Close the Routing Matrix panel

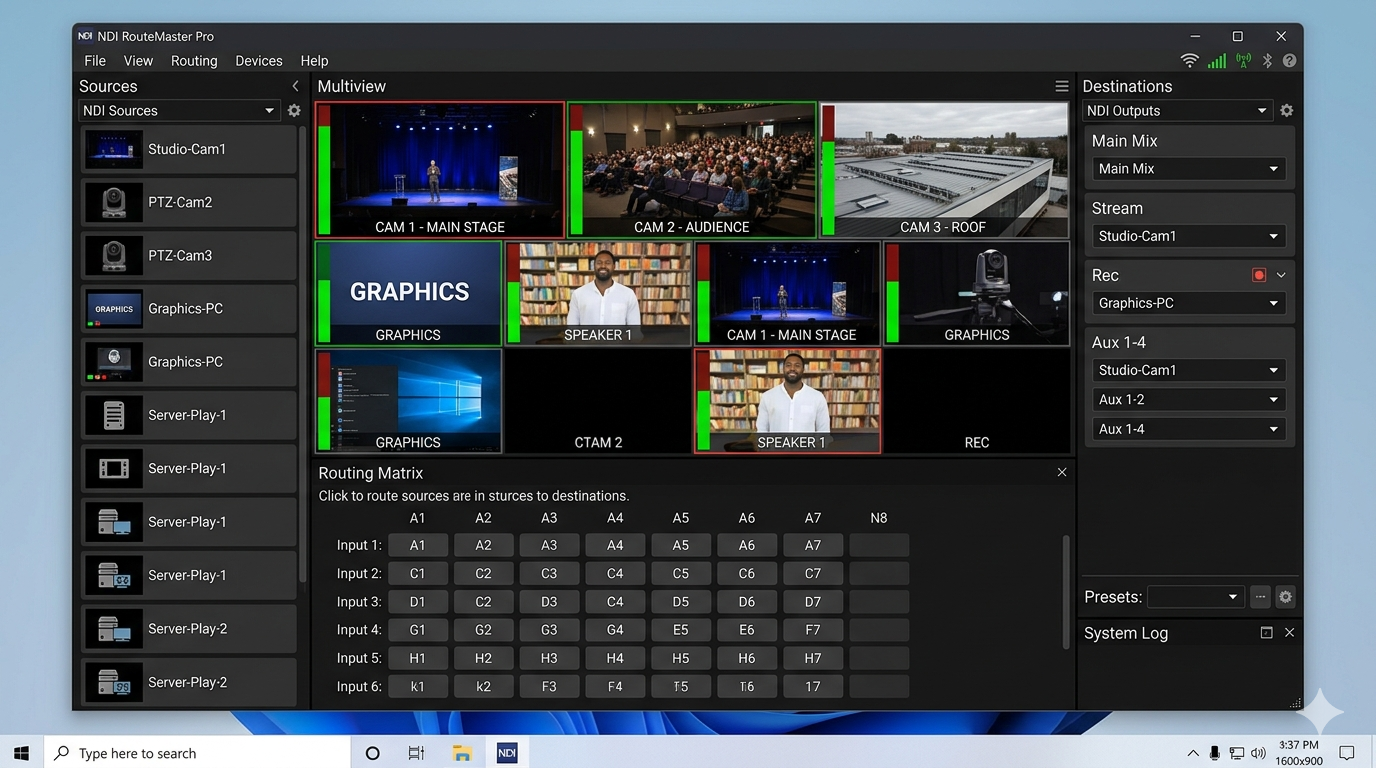(x=1062, y=472)
